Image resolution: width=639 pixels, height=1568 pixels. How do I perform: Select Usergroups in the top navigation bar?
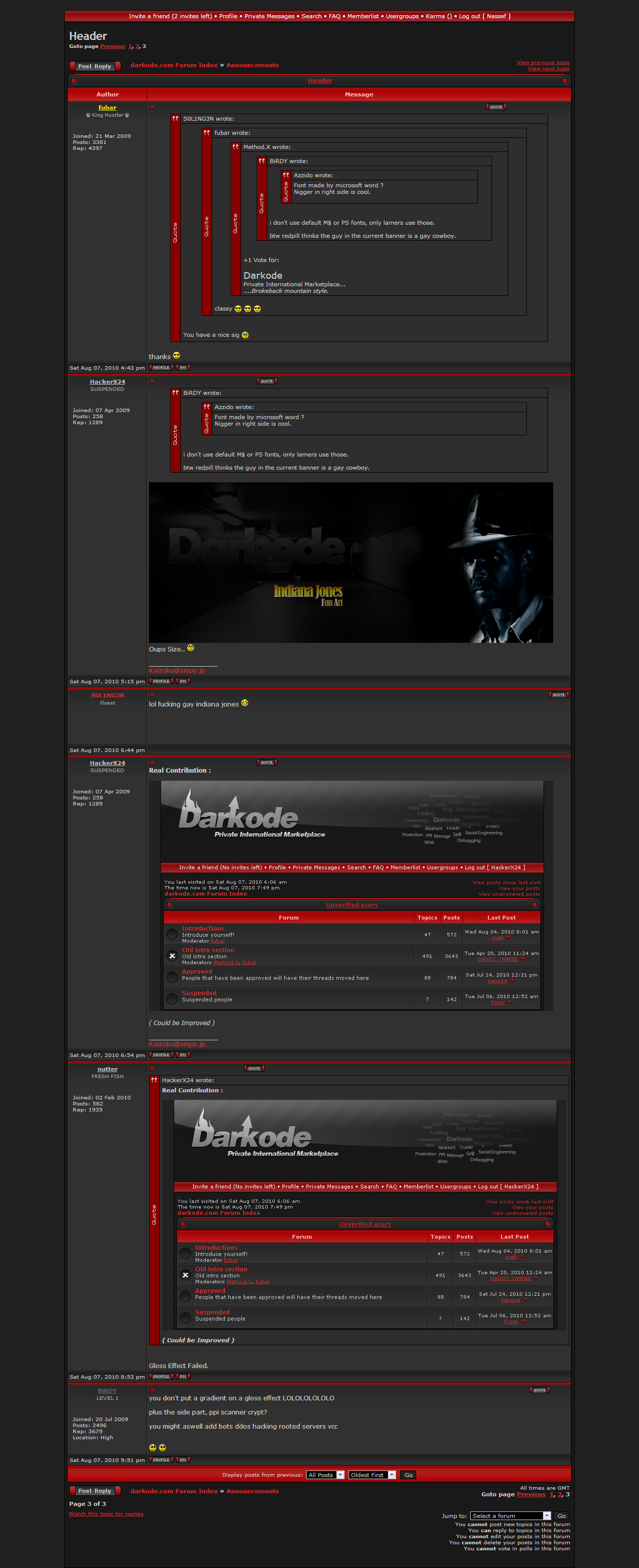click(x=402, y=17)
